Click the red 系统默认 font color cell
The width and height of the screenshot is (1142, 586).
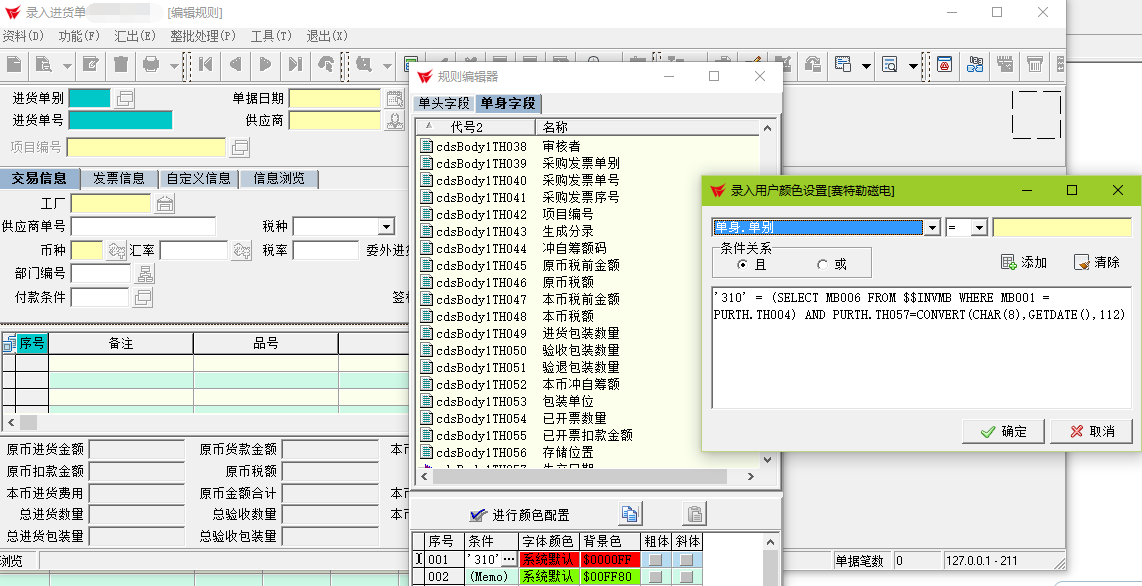(549, 559)
